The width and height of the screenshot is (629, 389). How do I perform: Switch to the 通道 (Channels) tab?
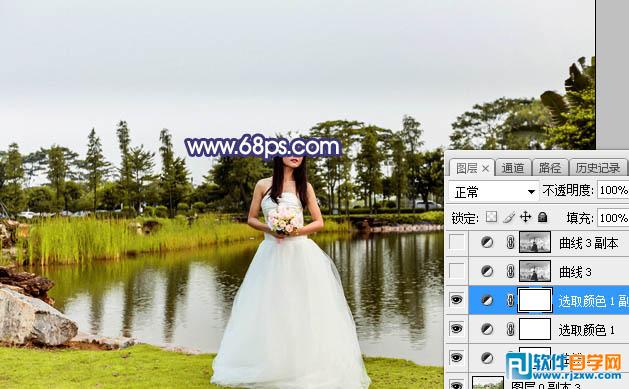pyautogui.click(x=513, y=168)
